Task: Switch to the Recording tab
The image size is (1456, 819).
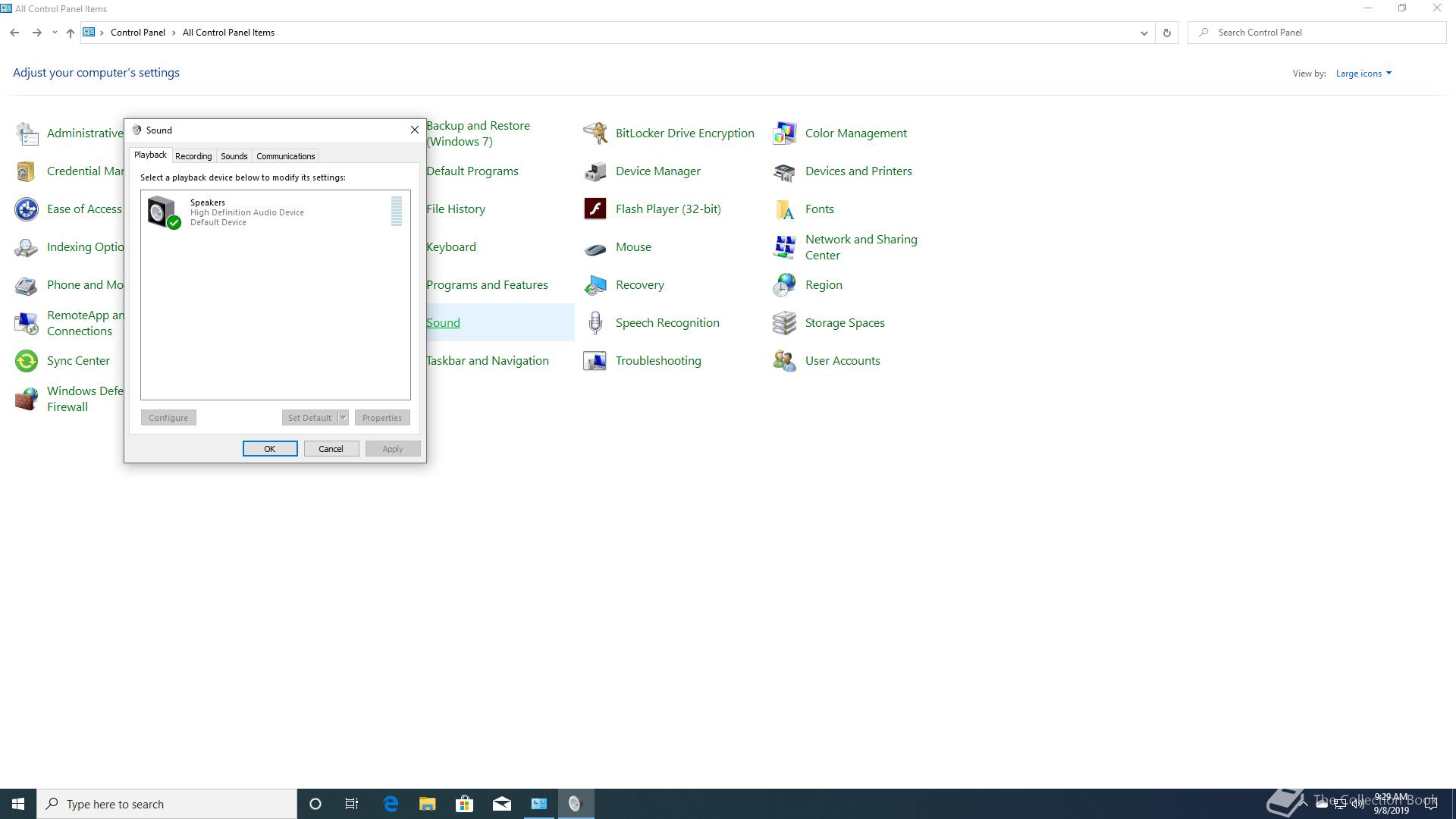Action: [193, 156]
